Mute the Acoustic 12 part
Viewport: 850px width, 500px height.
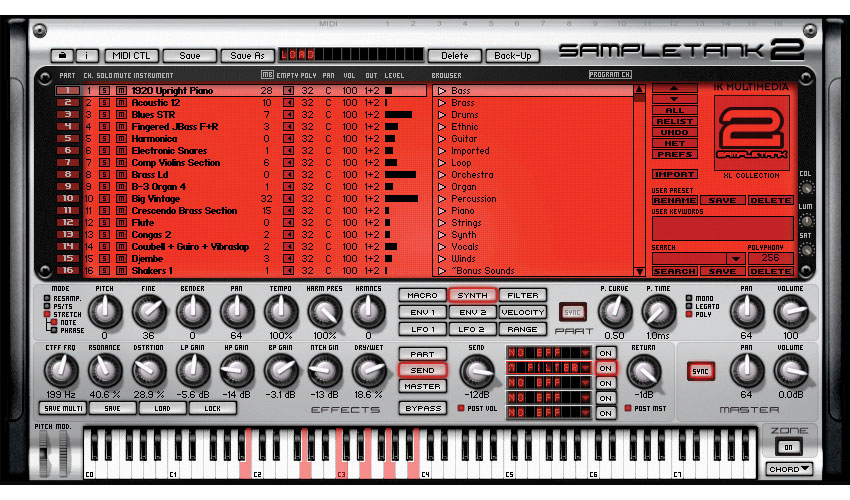coord(121,102)
